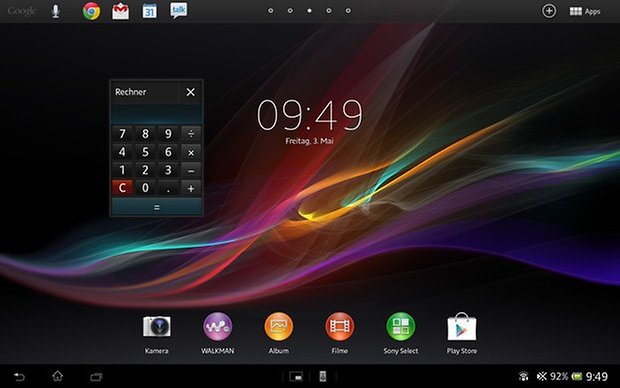This screenshot has height=388, width=620.
Task: Tap the Google search box
Action: (22, 11)
